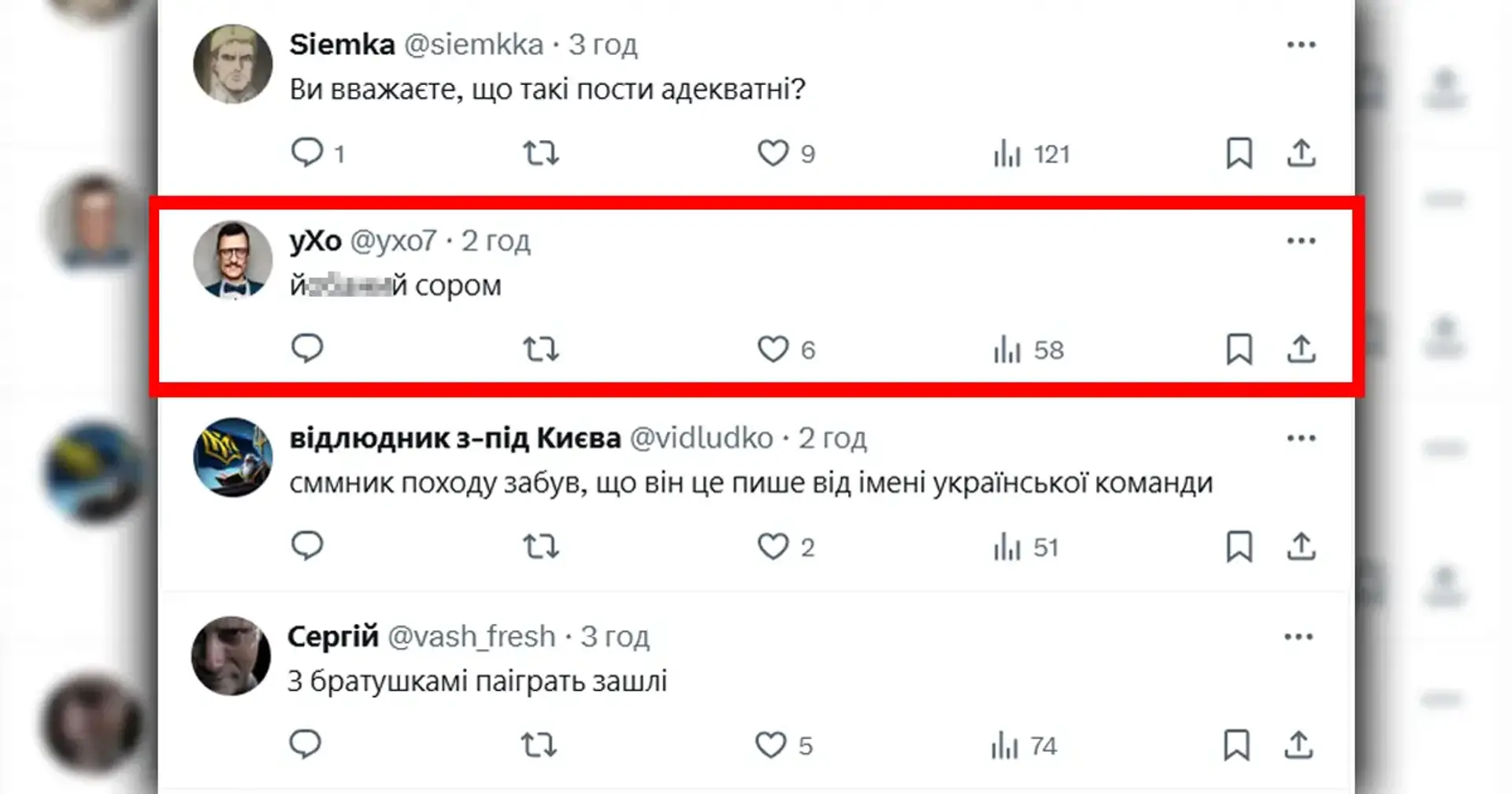
Task: Open Siemka's profile avatar
Action: click(x=232, y=64)
